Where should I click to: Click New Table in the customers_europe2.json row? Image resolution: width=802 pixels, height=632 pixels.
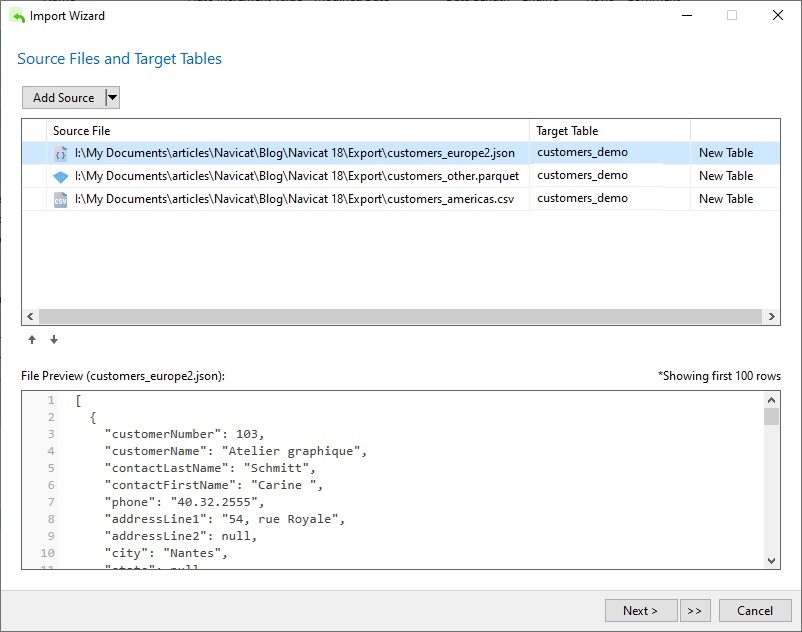coord(726,153)
